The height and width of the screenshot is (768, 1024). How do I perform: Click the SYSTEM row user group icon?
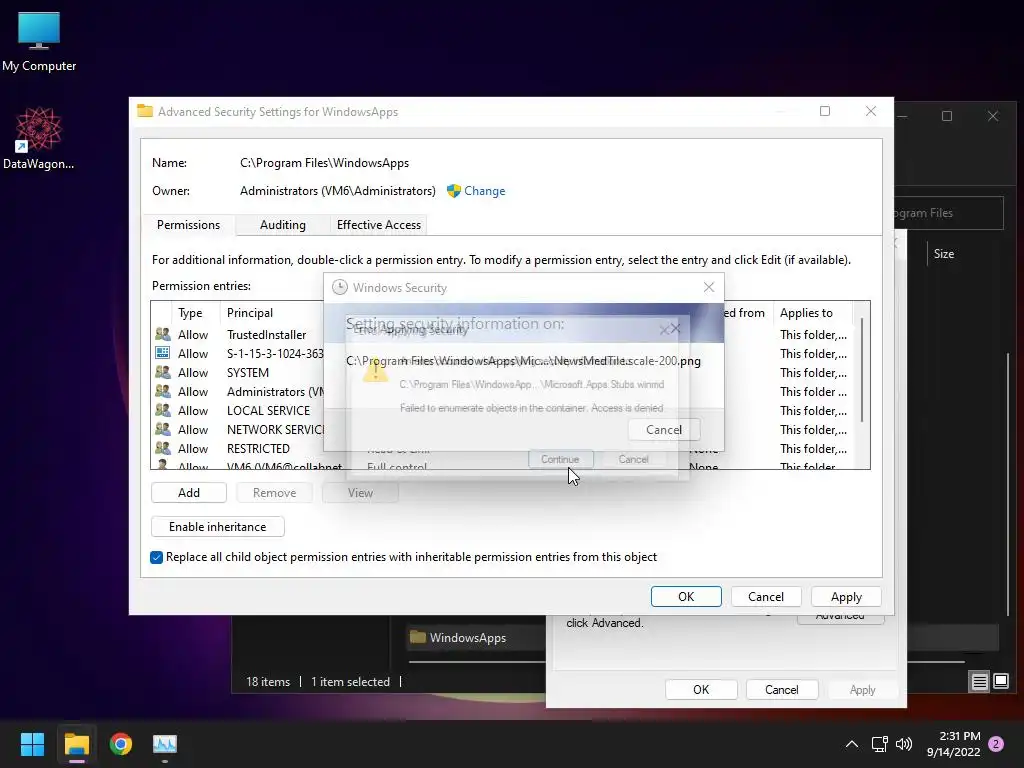tap(163, 372)
